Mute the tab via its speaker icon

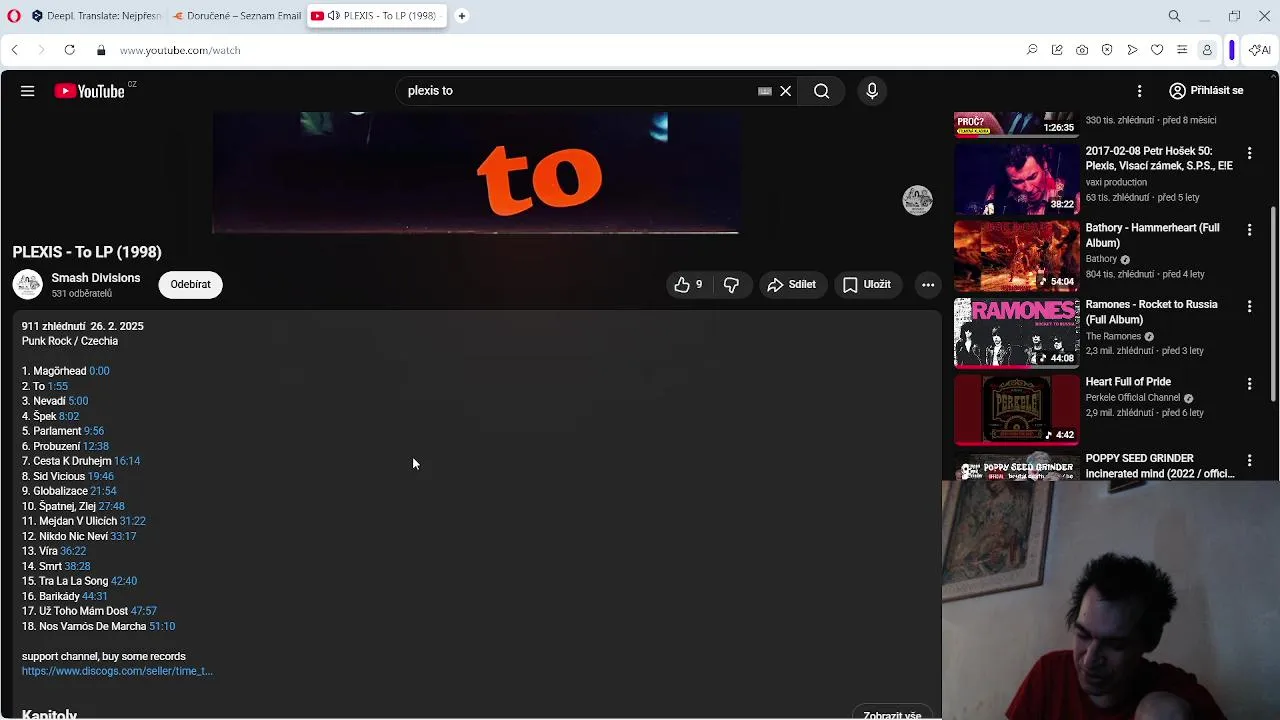tap(334, 16)
